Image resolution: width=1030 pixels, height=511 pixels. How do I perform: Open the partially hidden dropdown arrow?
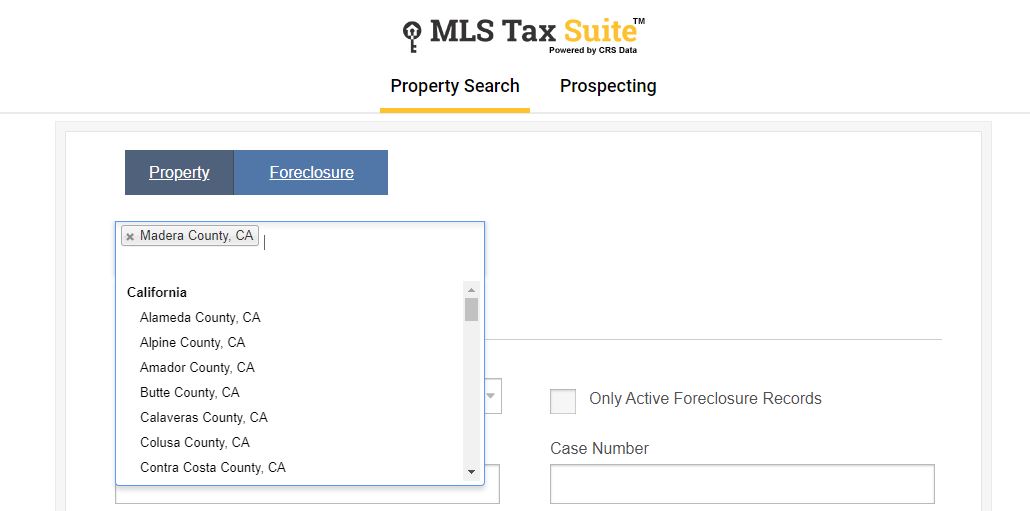492,396
